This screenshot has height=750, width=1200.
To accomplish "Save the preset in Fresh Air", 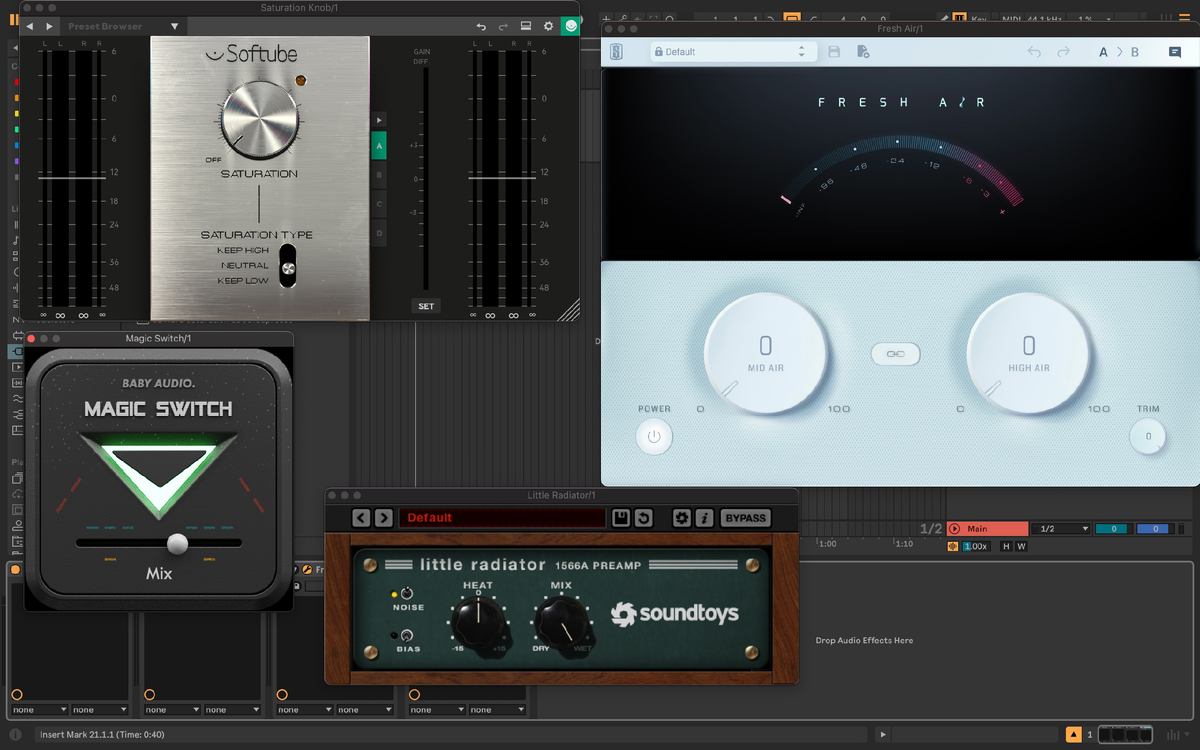I will (834, 52).
